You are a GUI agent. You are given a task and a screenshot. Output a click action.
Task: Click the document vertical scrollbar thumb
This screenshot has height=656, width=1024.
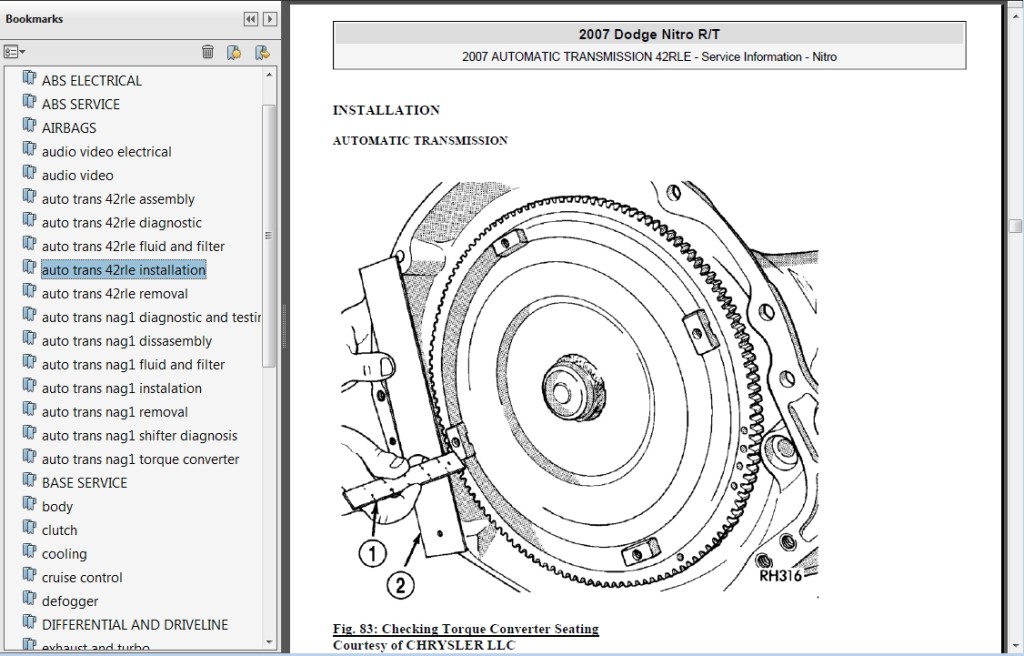tap(1015, 225)
